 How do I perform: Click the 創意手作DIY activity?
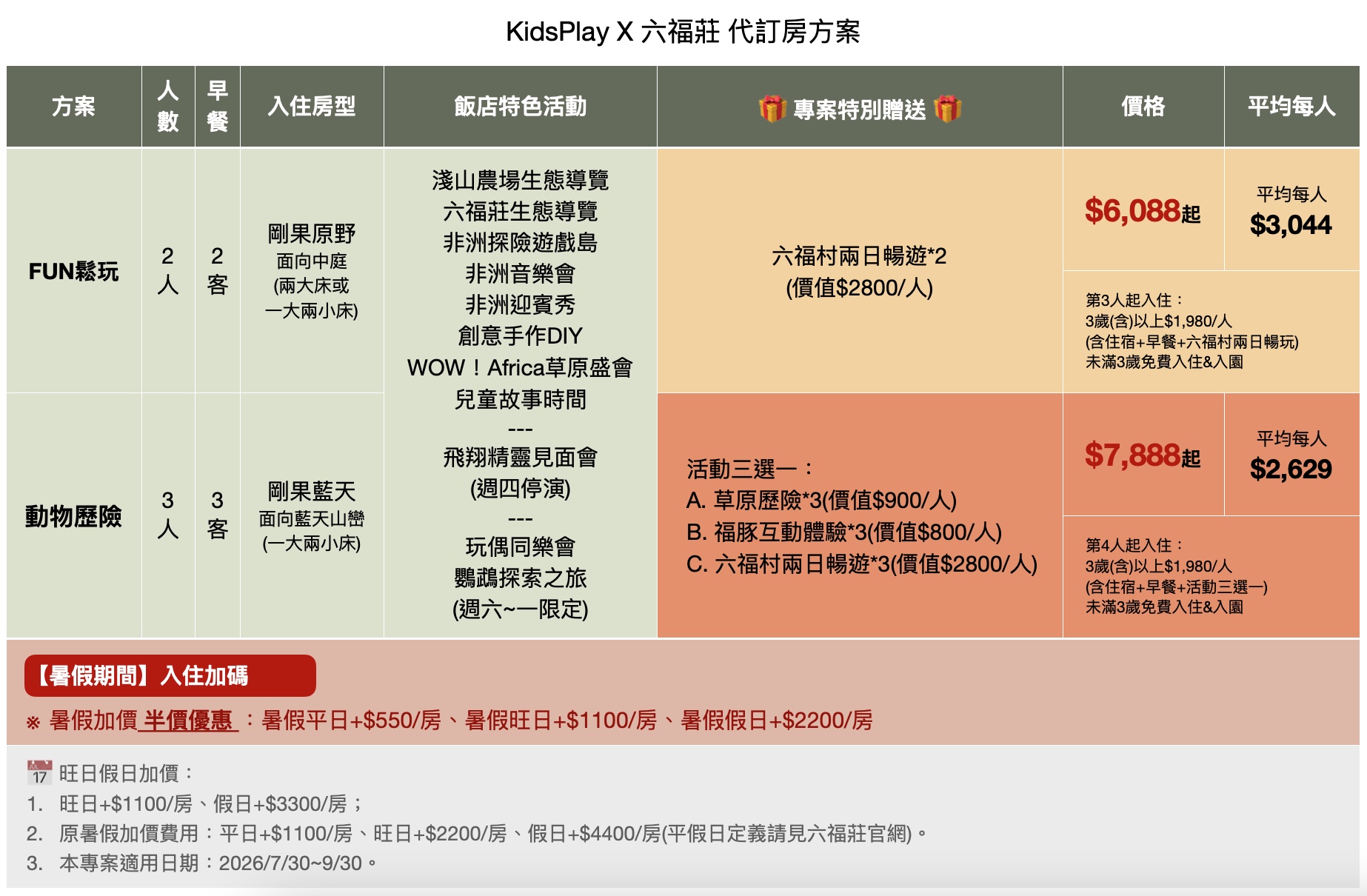(x=520, y=335)
